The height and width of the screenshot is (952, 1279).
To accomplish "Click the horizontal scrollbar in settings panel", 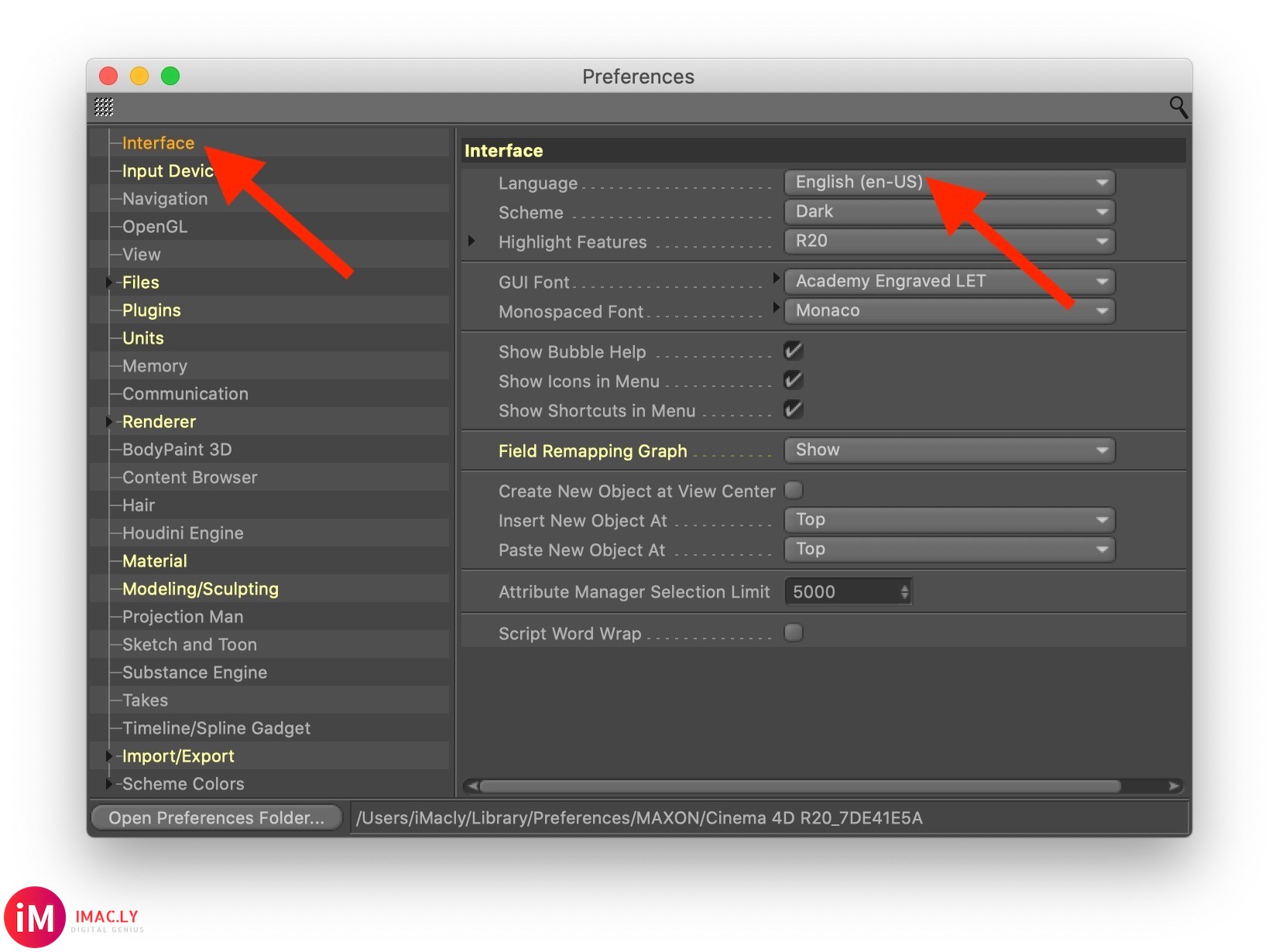I will [x=801, y=786].
